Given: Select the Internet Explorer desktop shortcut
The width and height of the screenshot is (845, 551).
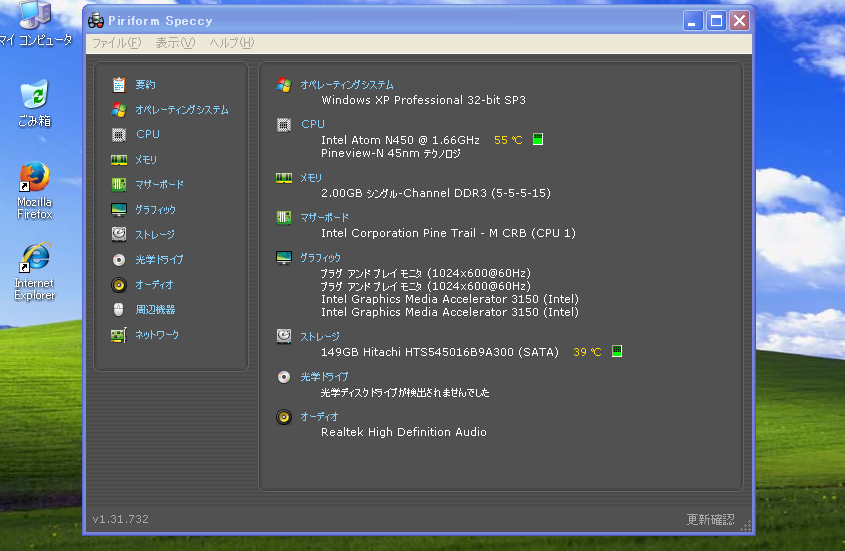Looking at the screenshot, I should tap(34, 272).
